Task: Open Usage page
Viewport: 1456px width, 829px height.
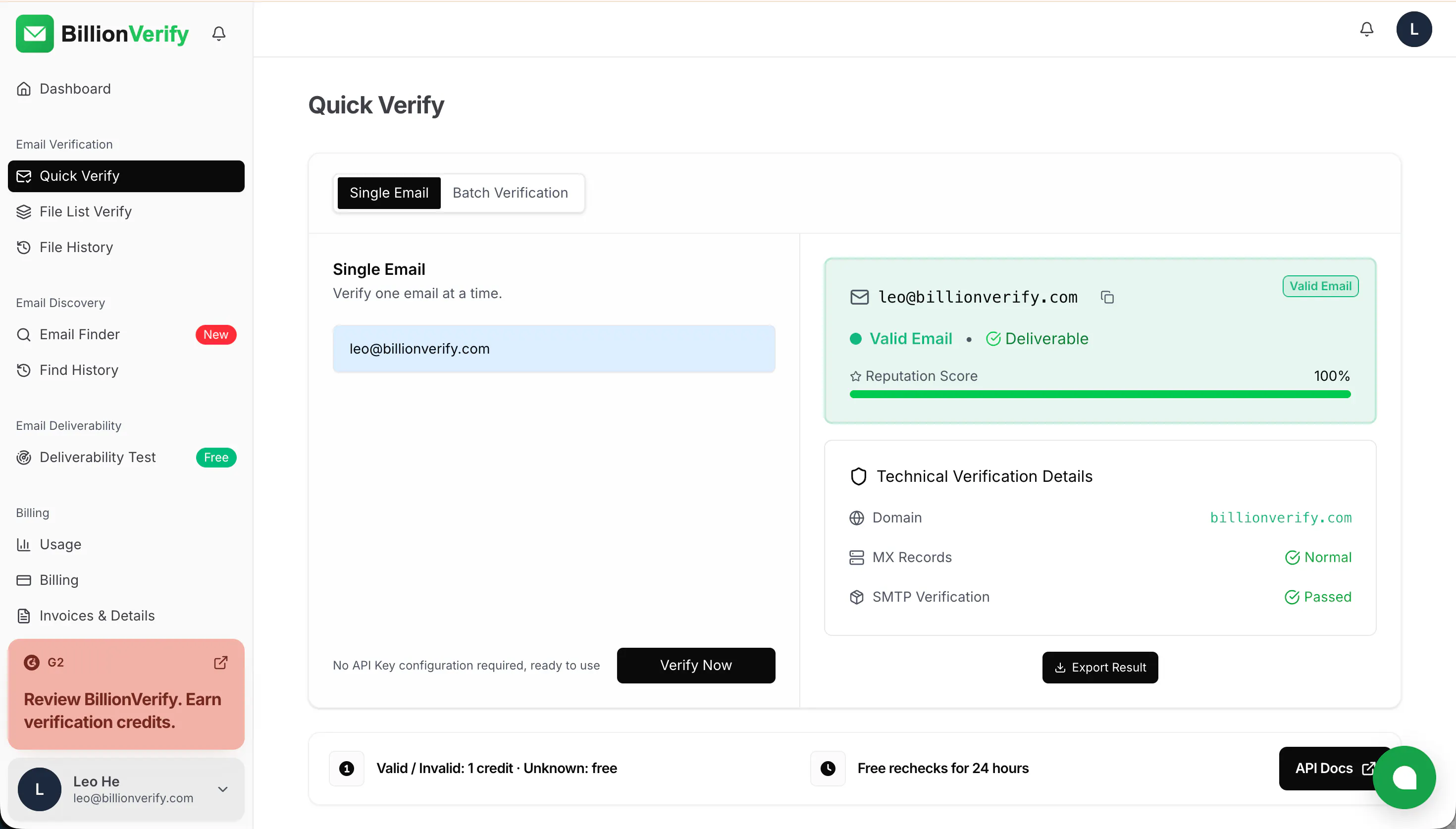Action: coord(126,545)
